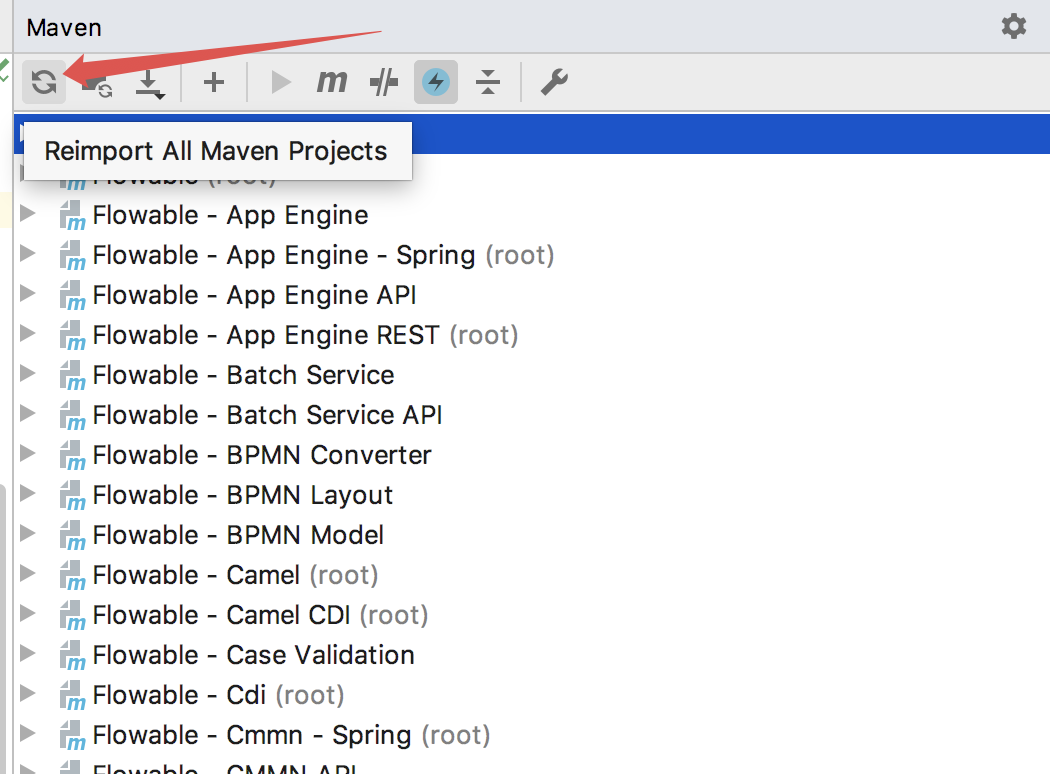
Task: Expand the Camel CDI (root) node
Action: pos(27,614)
